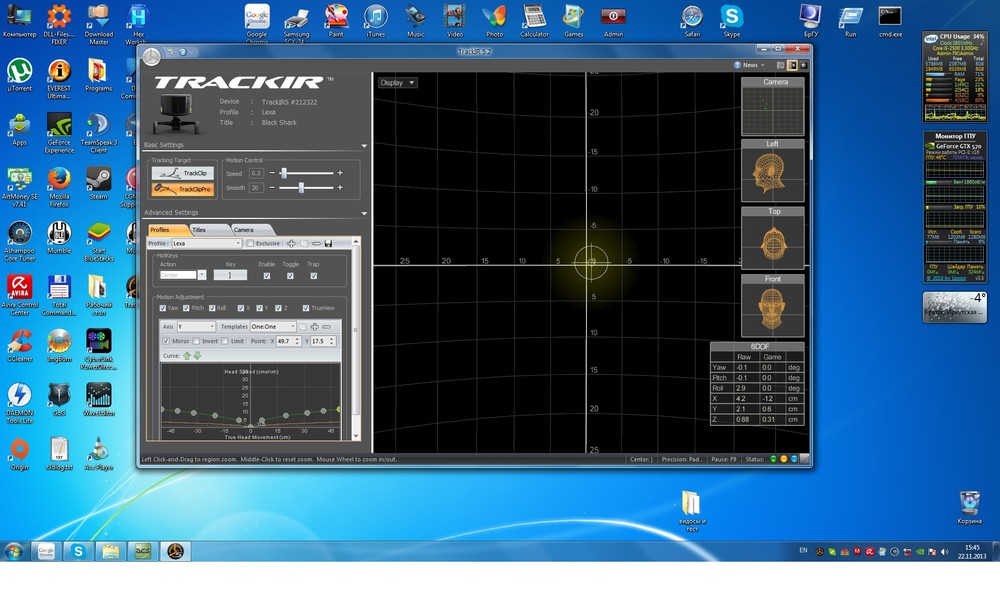
Task: Click the Speed value field
Action: coord(256,173)
